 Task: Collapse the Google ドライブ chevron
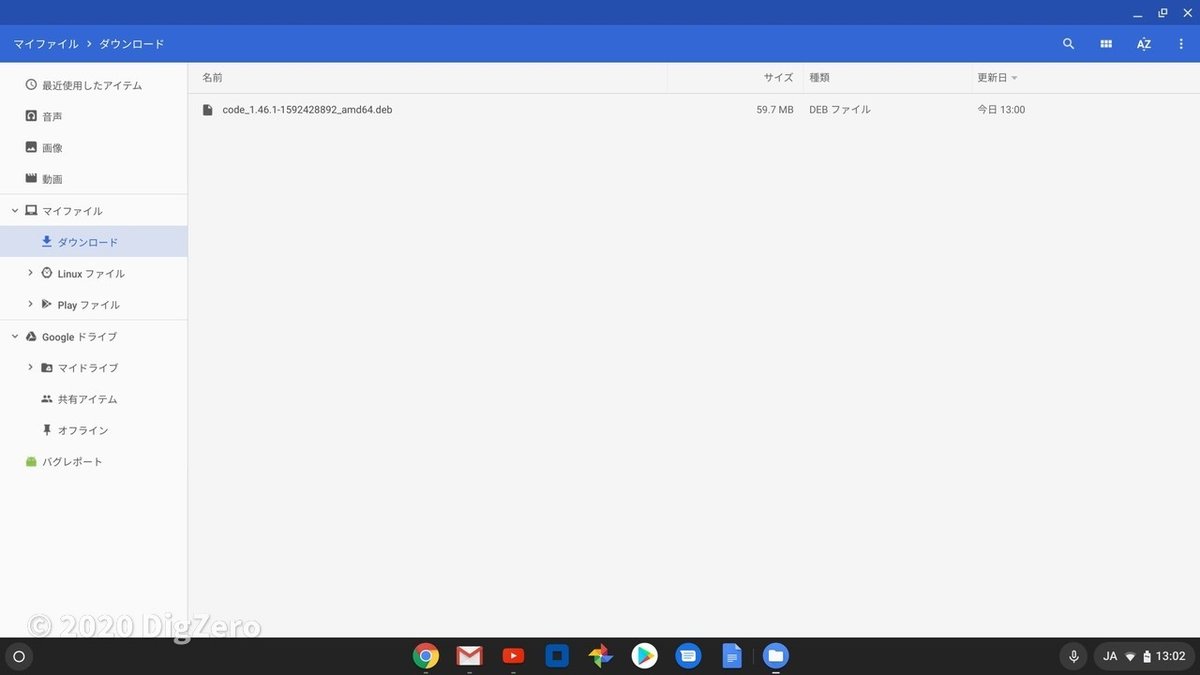tap(14, 336)
